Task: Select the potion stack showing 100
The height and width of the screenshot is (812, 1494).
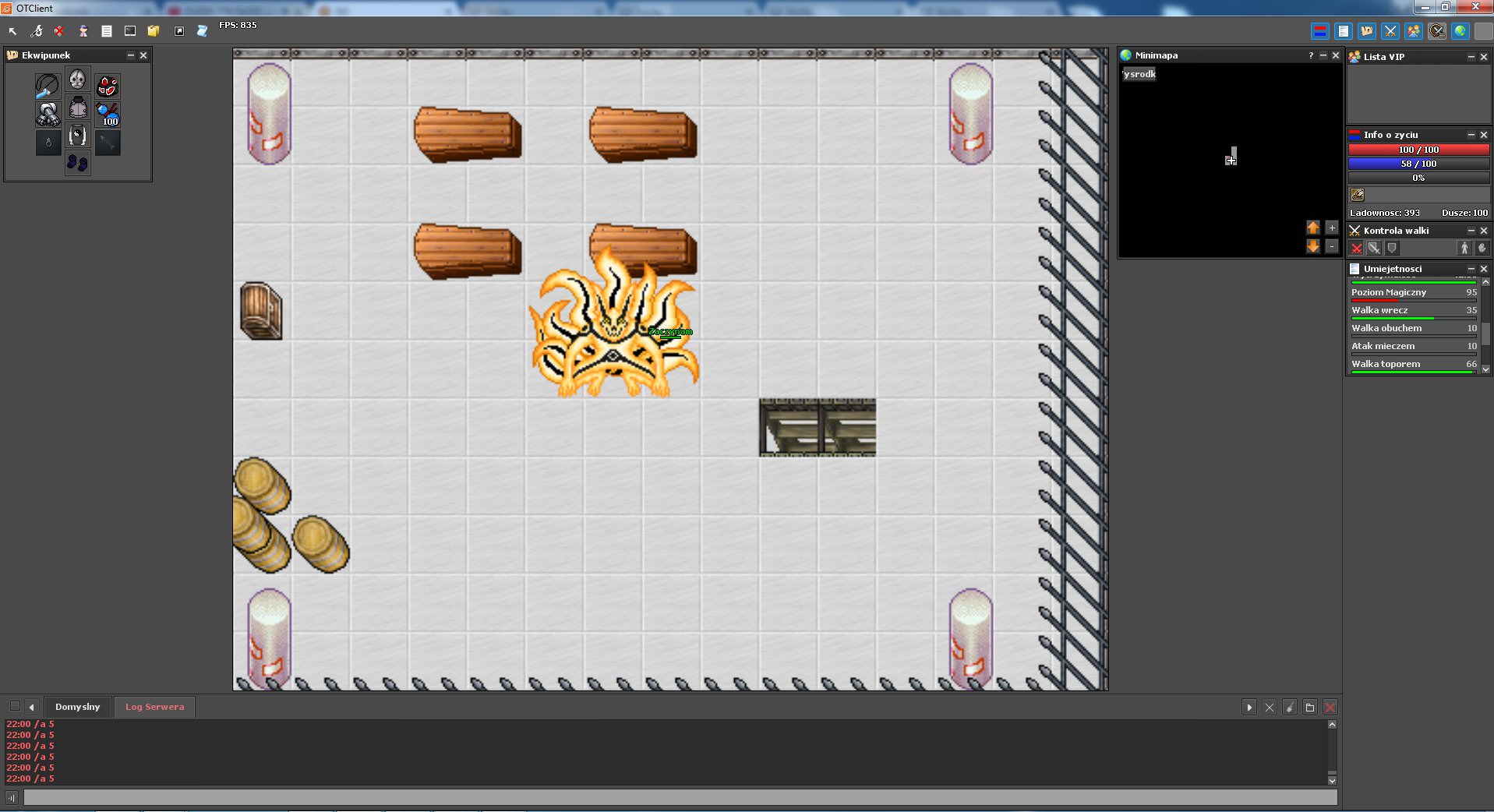Action: pyautogui.click(x=108, y=115)
